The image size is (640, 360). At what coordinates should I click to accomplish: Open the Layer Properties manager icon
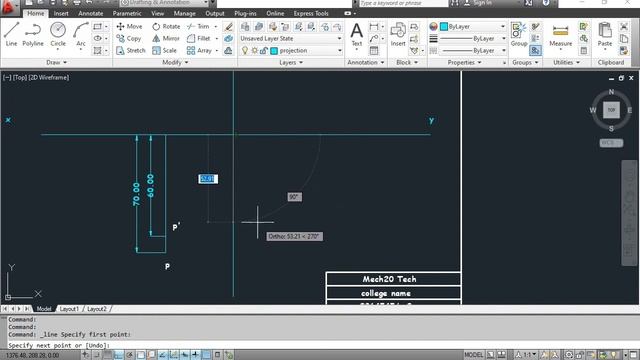point(245,27)
